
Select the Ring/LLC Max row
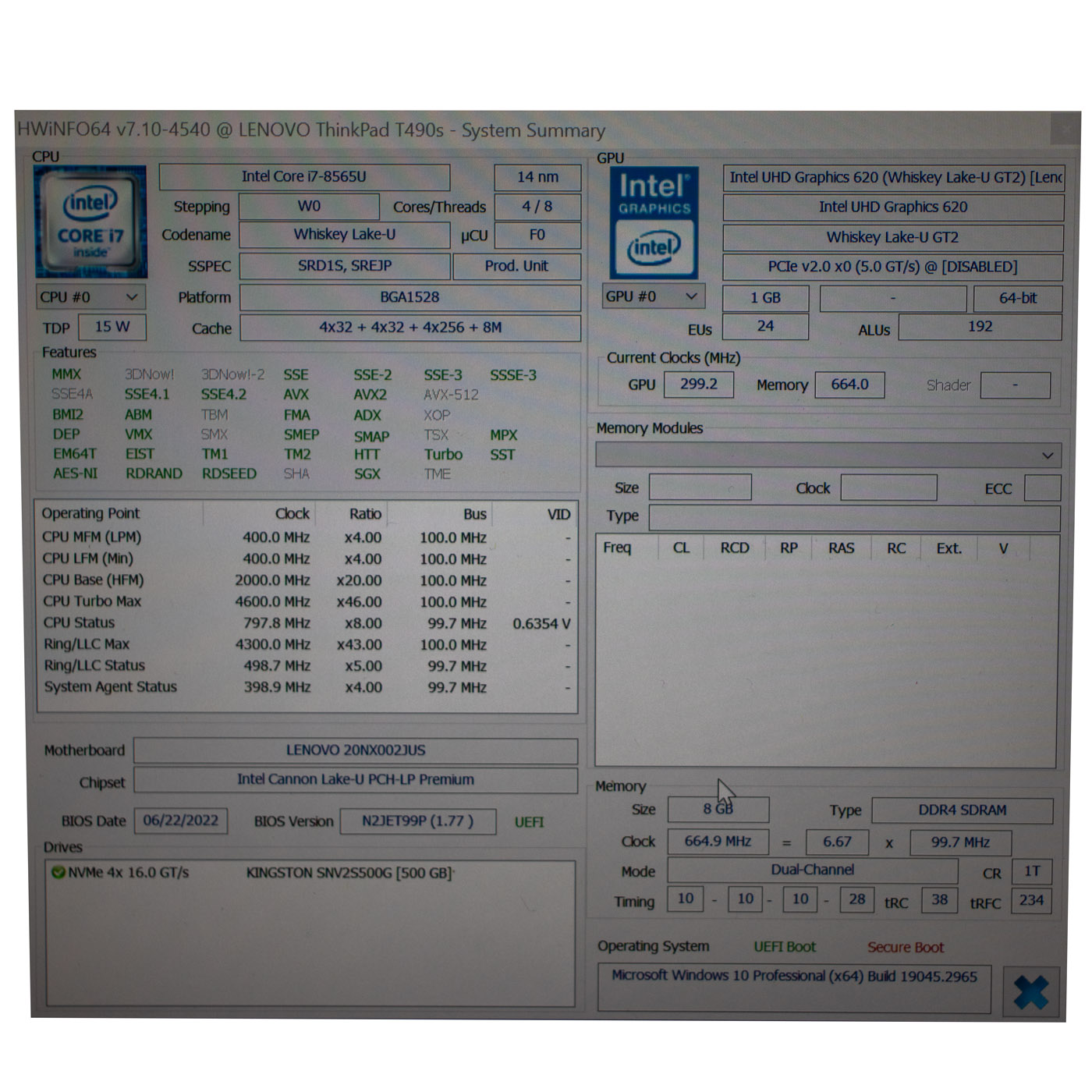pyautogui.click(x=307, y=644)
